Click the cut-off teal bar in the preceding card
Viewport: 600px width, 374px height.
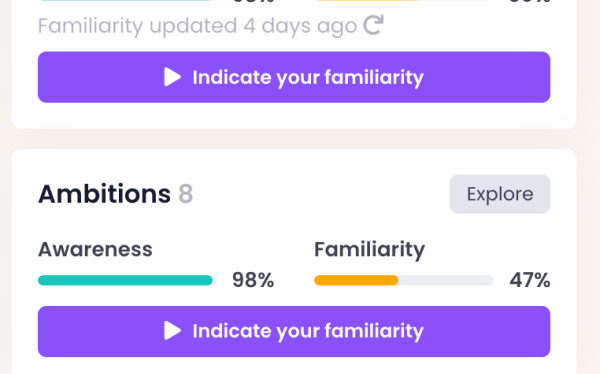click(x=125, y=0)
